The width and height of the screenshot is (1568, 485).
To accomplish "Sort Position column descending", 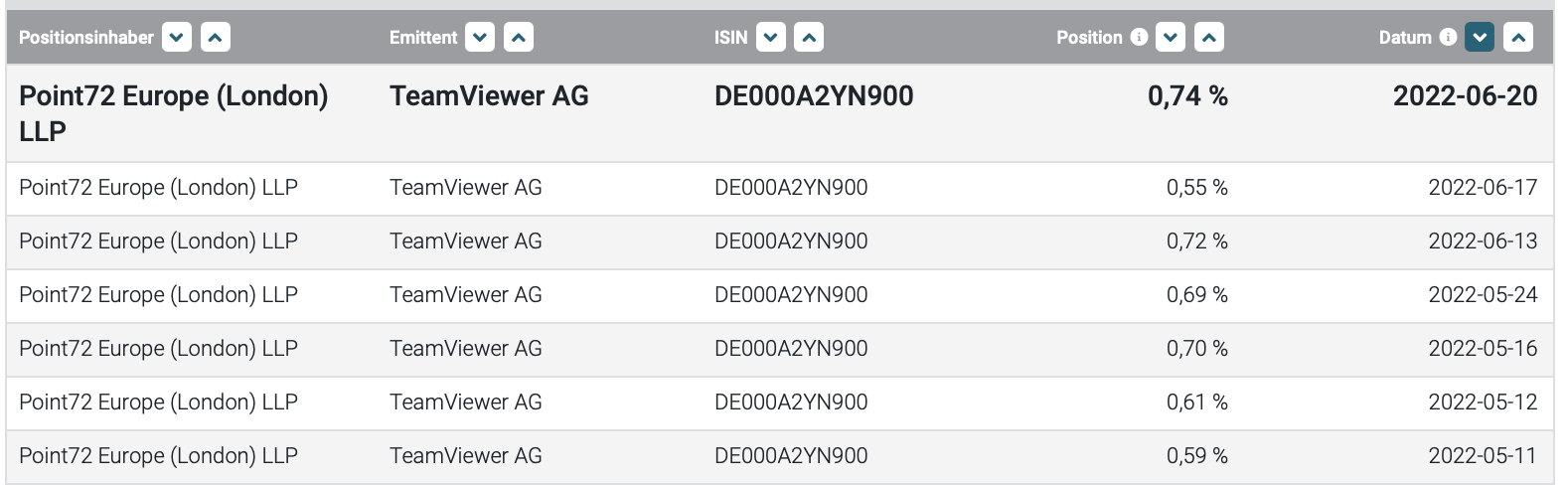I will pyautogui.click(x=1171, y=38).
